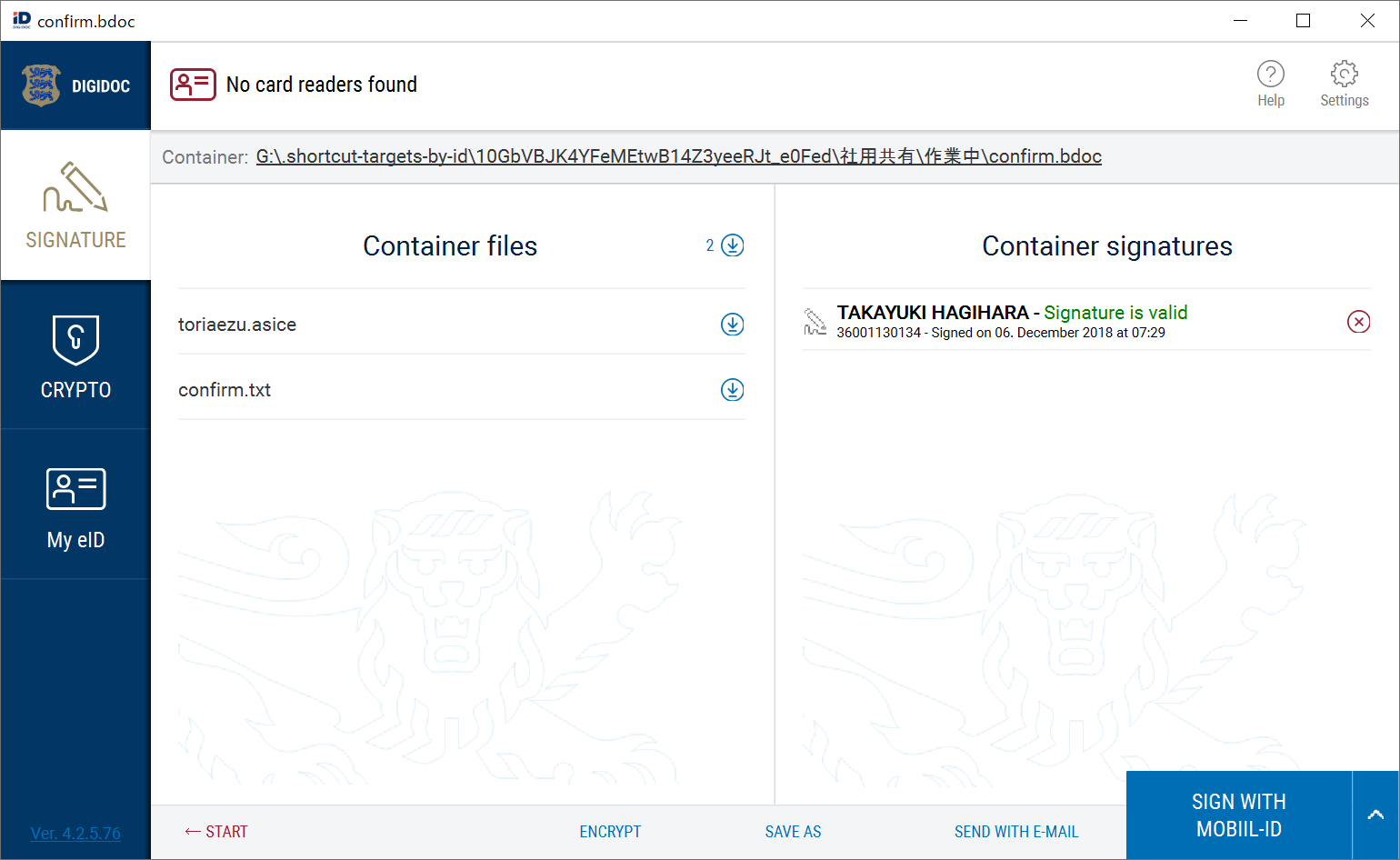The height and width of the screenshot is (860, 1400).
Task: Click Encrypt action
Action: pyautogui.click(x=610, y=832)
